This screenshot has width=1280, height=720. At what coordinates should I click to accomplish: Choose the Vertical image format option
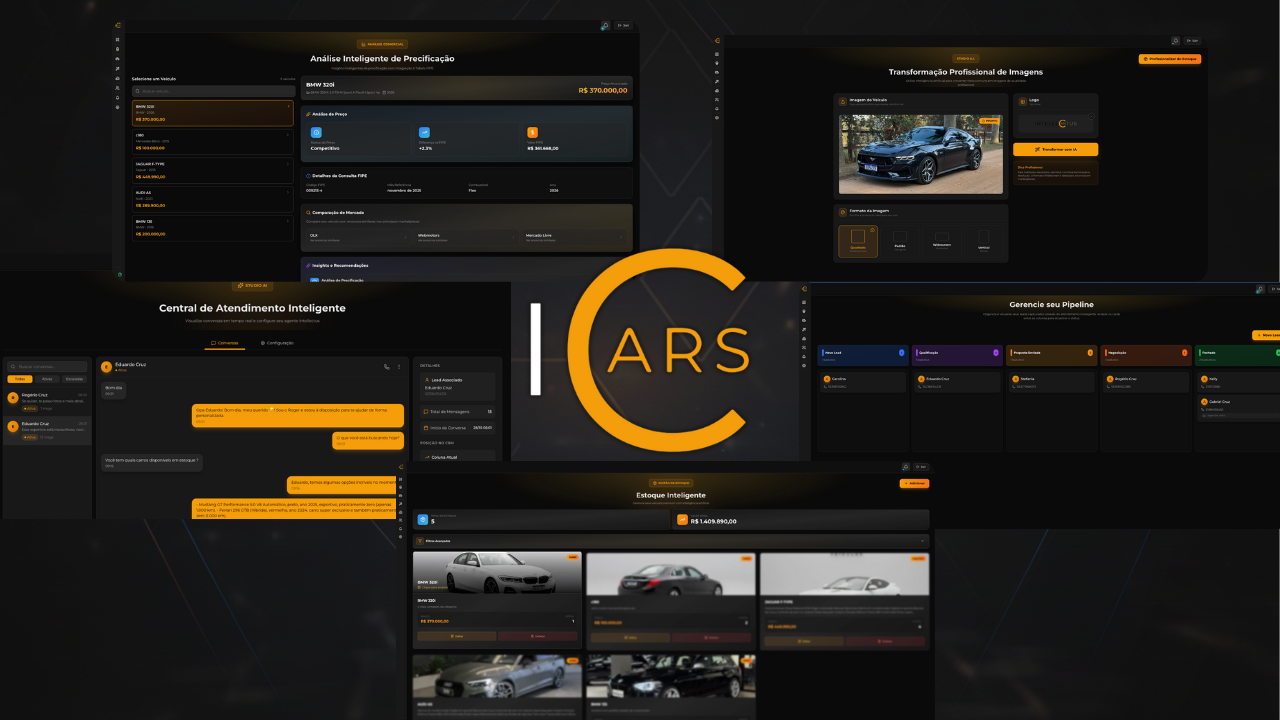tap(982, 241)
